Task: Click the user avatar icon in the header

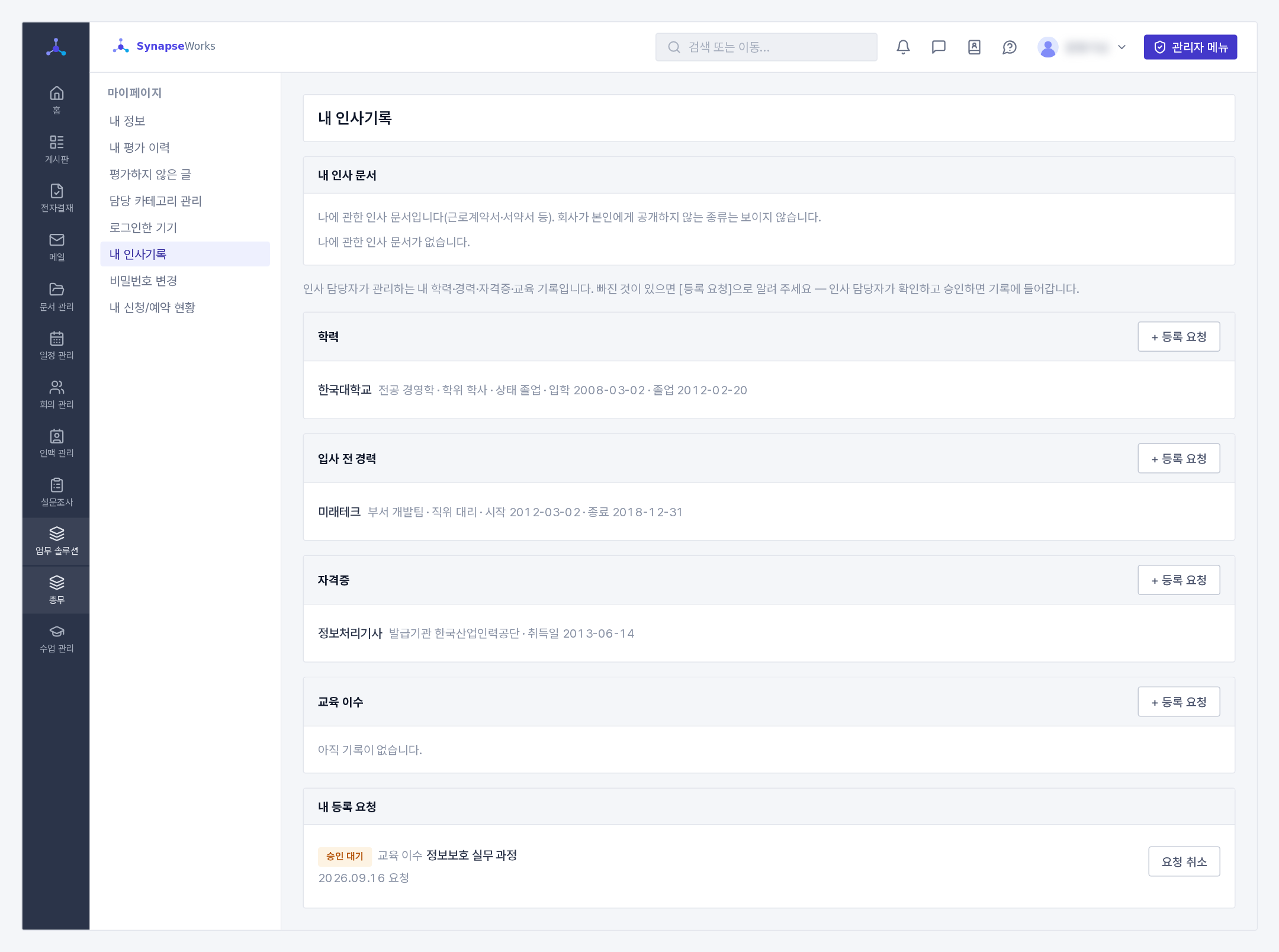Action: tap(1047, 47)
